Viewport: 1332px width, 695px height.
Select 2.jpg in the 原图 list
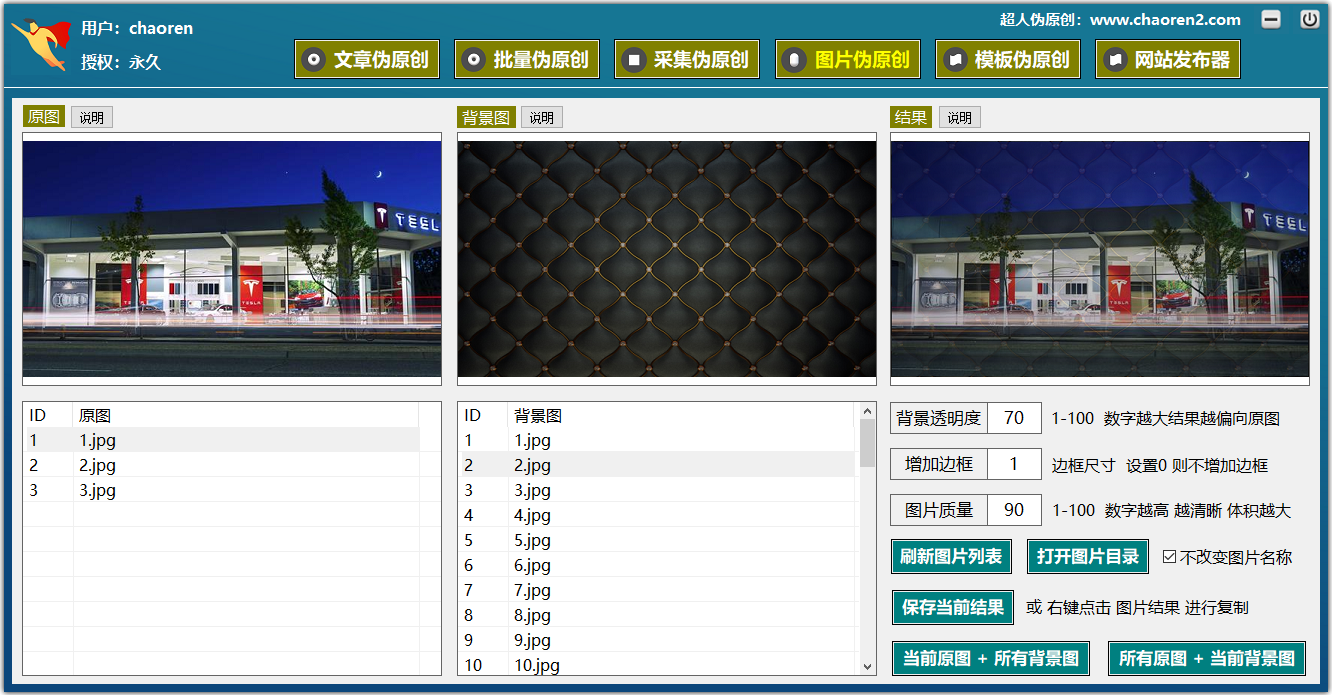point(221,465)
